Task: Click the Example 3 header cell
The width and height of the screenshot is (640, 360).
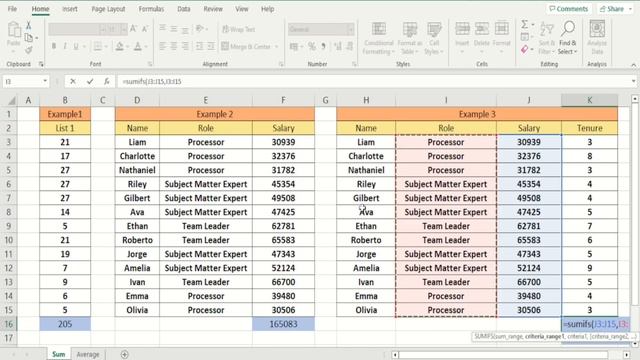Action: click(x=477, y=114)
